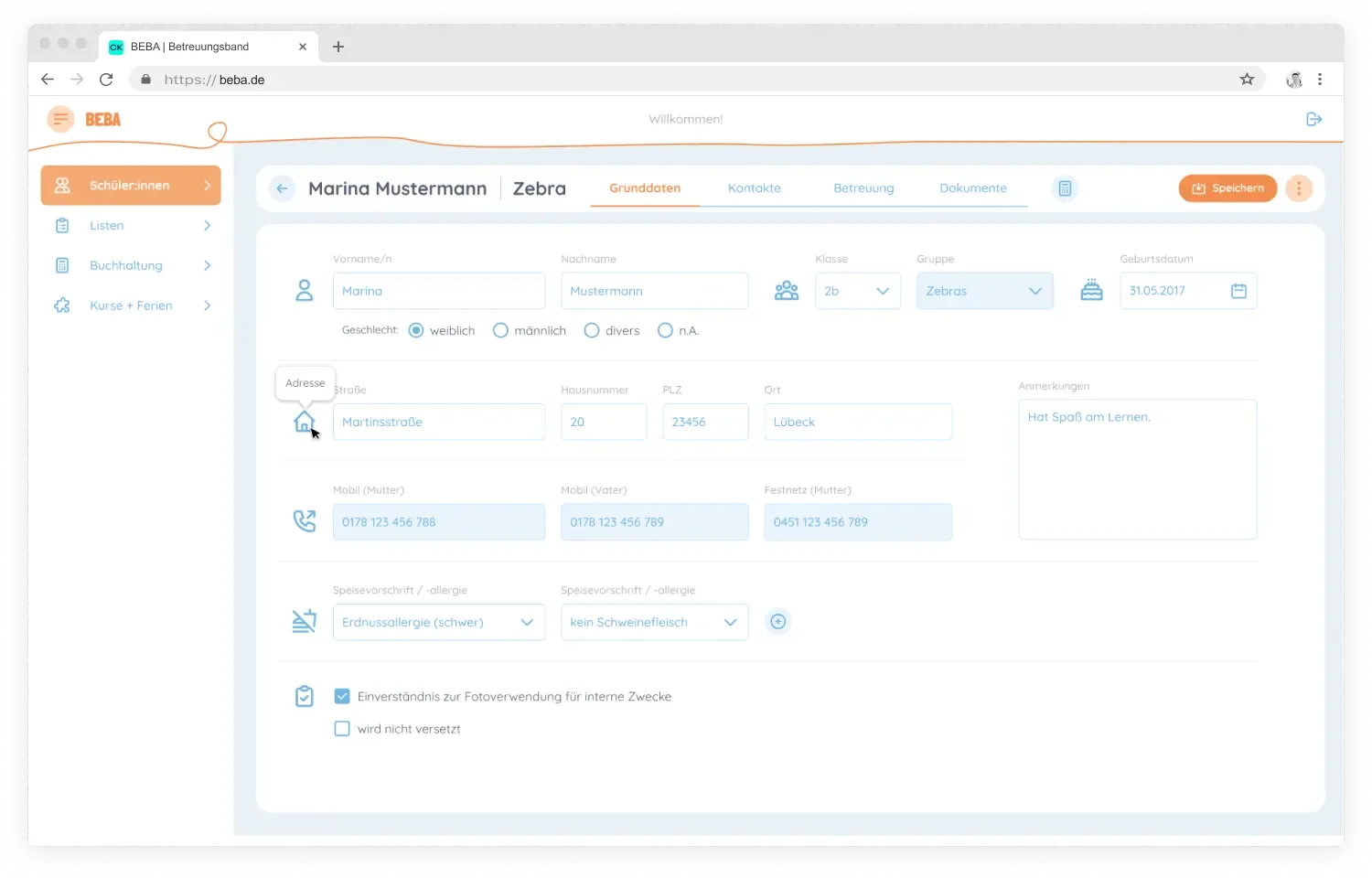1372x878 pixels.
Task: Switch to the Betreuung tab
Action: [x=863, y=188]
